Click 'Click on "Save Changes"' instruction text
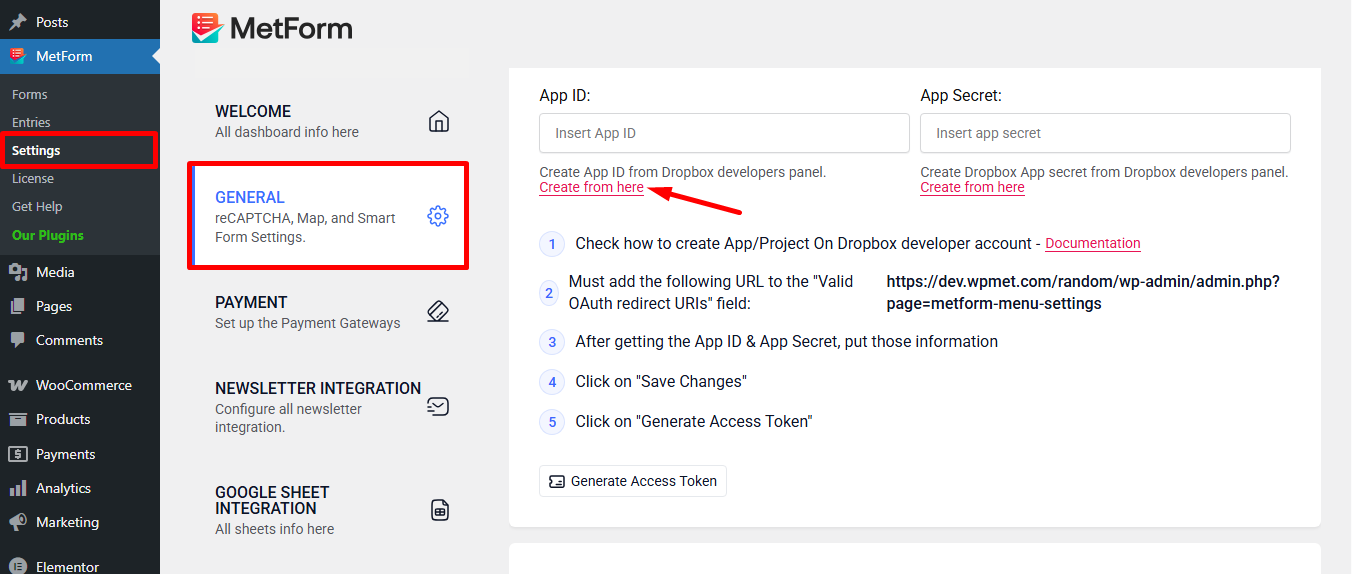The image size is (1352, 574). pyautogui.click(x=661, y=381)
